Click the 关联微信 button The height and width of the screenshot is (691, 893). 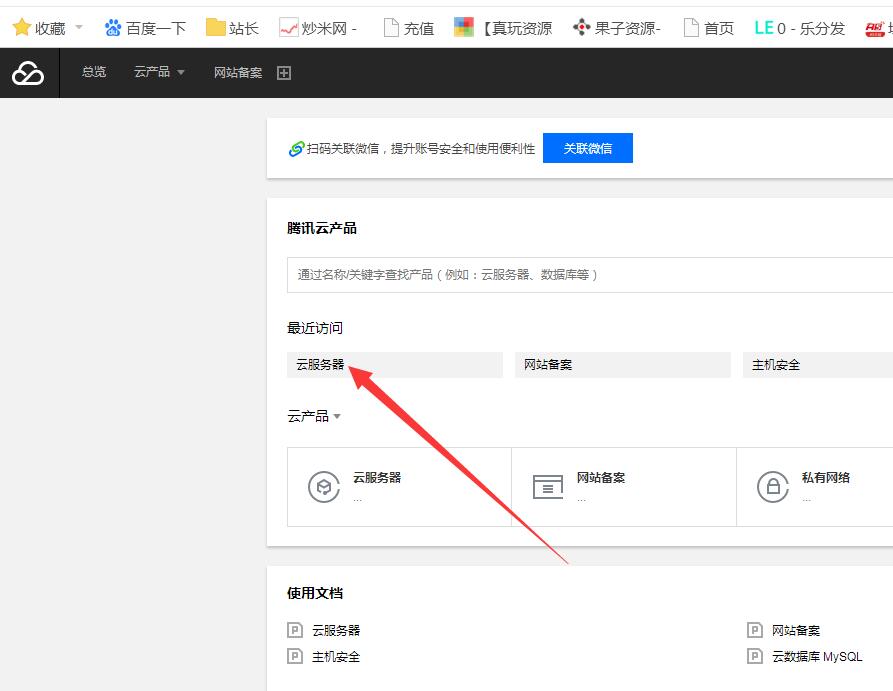point(587,148)
